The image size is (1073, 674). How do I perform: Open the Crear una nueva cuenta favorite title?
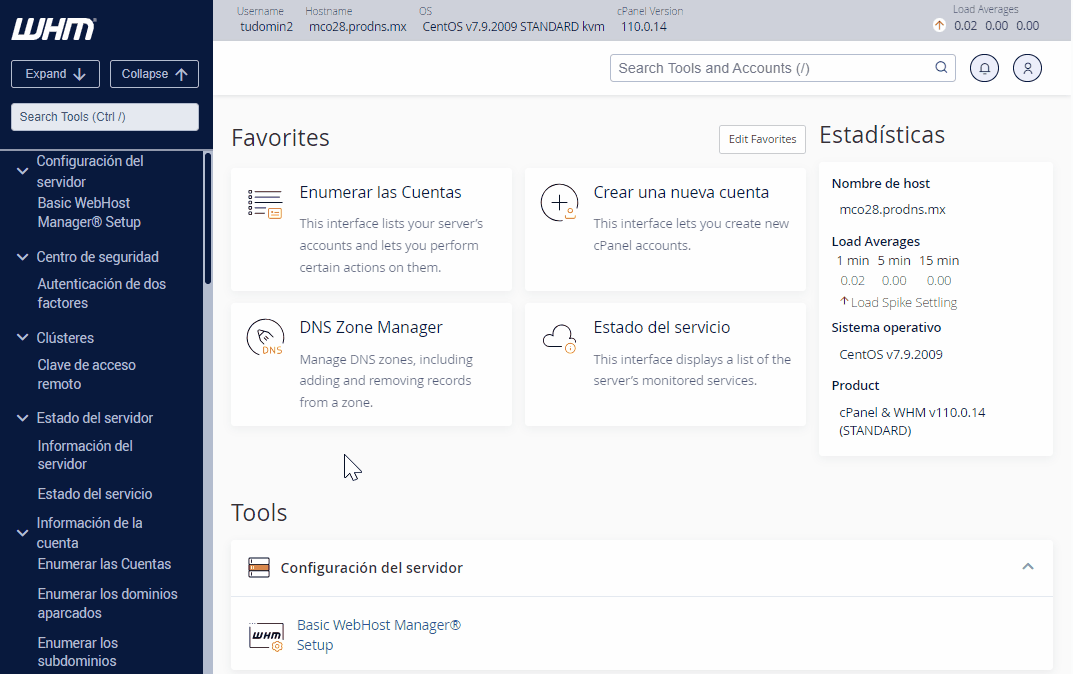(x=681, y=192)
